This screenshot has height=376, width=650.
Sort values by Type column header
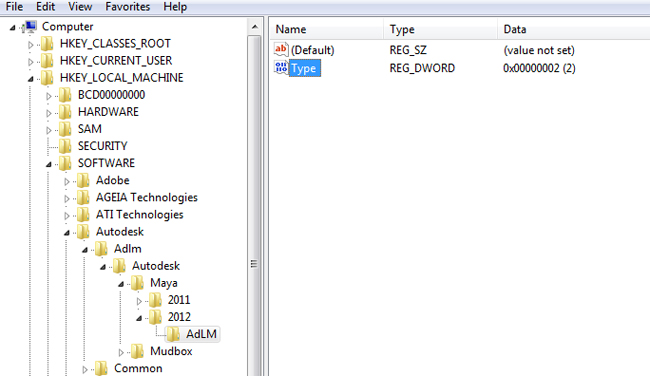[440, 29]
